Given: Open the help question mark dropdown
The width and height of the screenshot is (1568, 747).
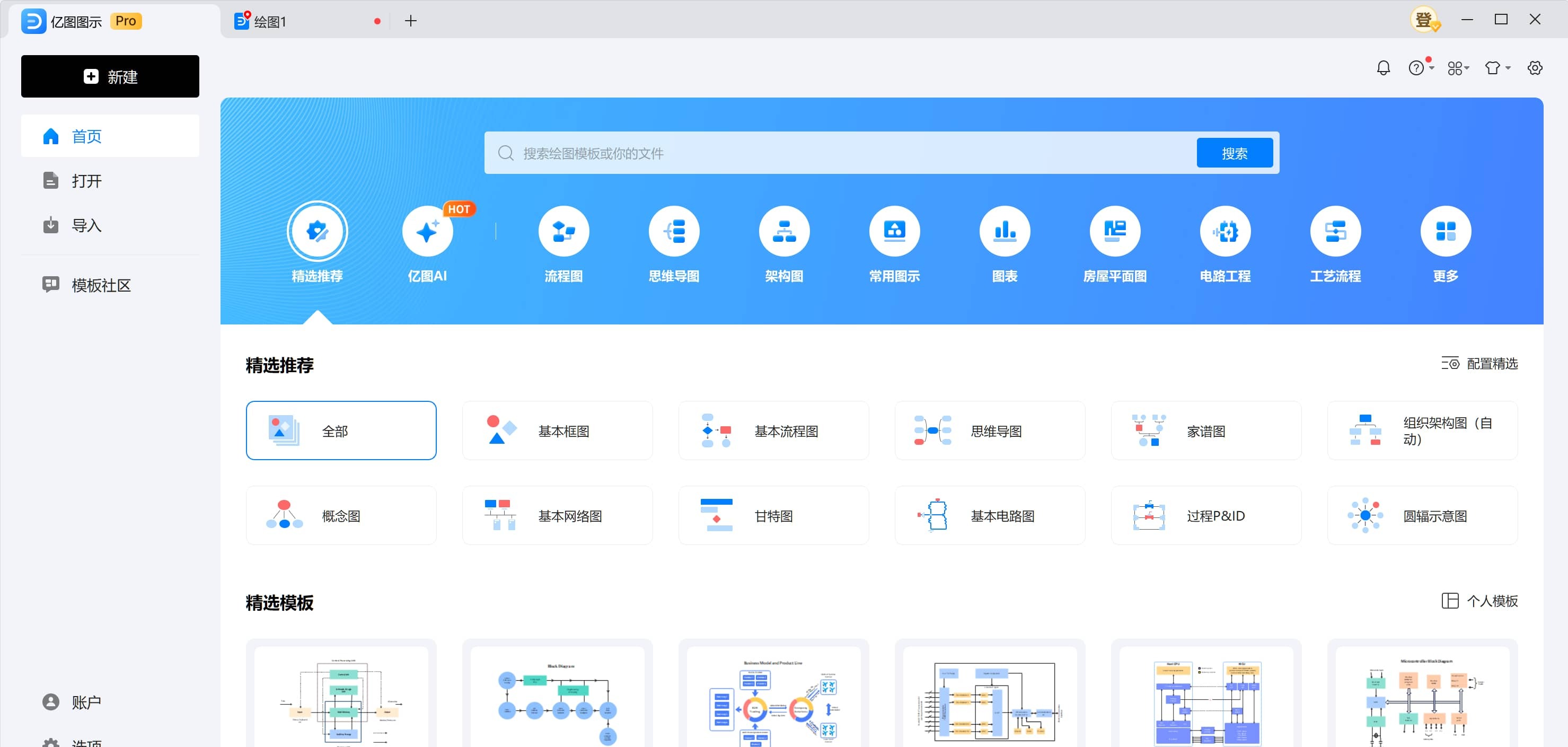Looking at the screenshot, I should click(1421, 67).
